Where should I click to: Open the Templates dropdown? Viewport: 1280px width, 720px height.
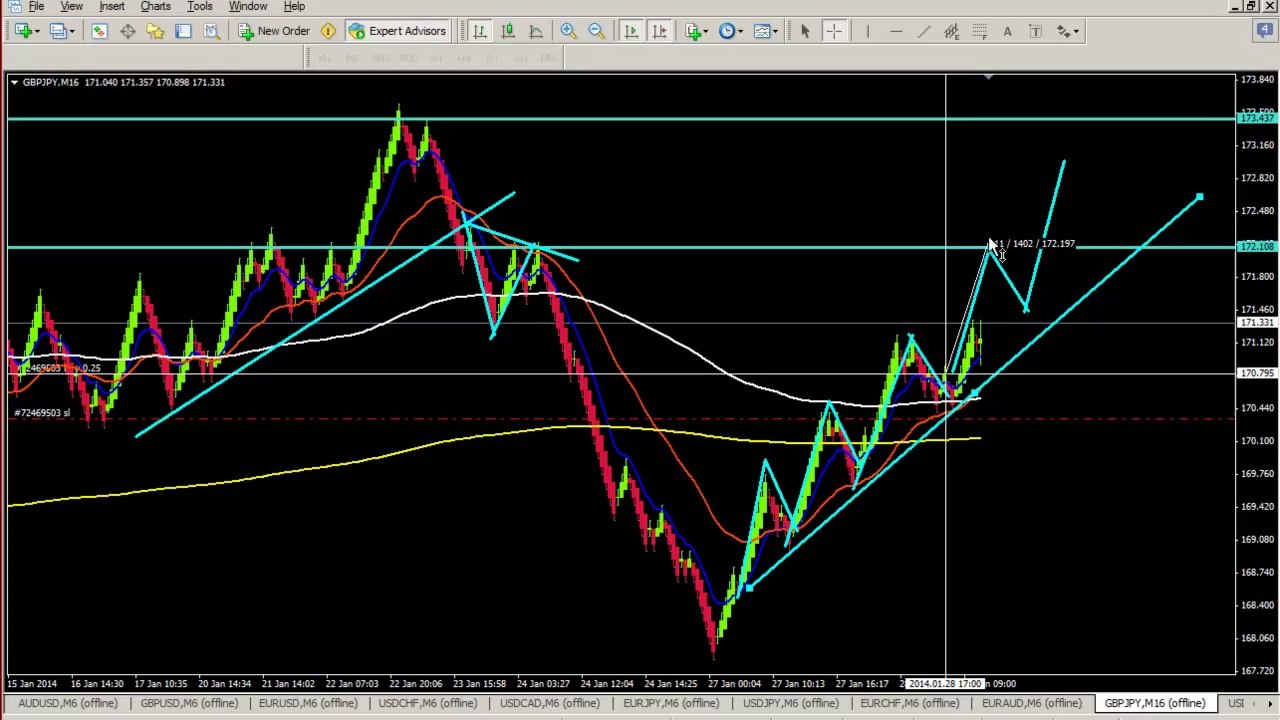(766, 31)
